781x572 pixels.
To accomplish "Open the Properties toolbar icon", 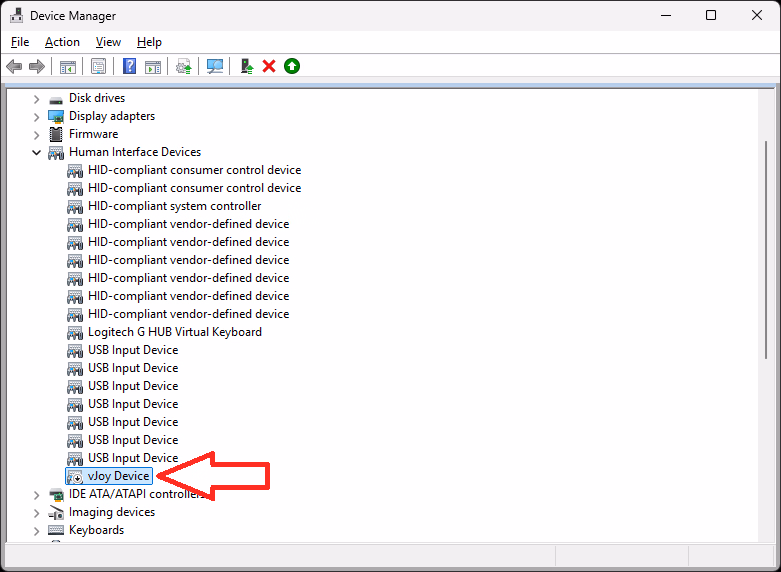I will pyautogui.click(x=99, y=66).
